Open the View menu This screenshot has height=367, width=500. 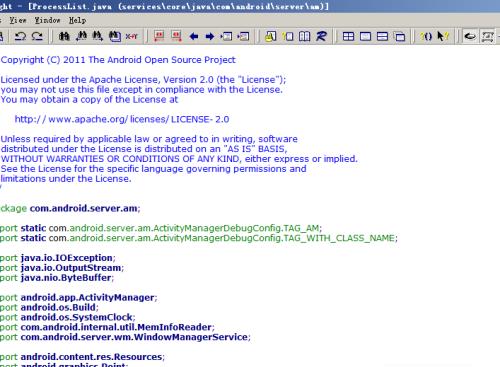(18, 20)
